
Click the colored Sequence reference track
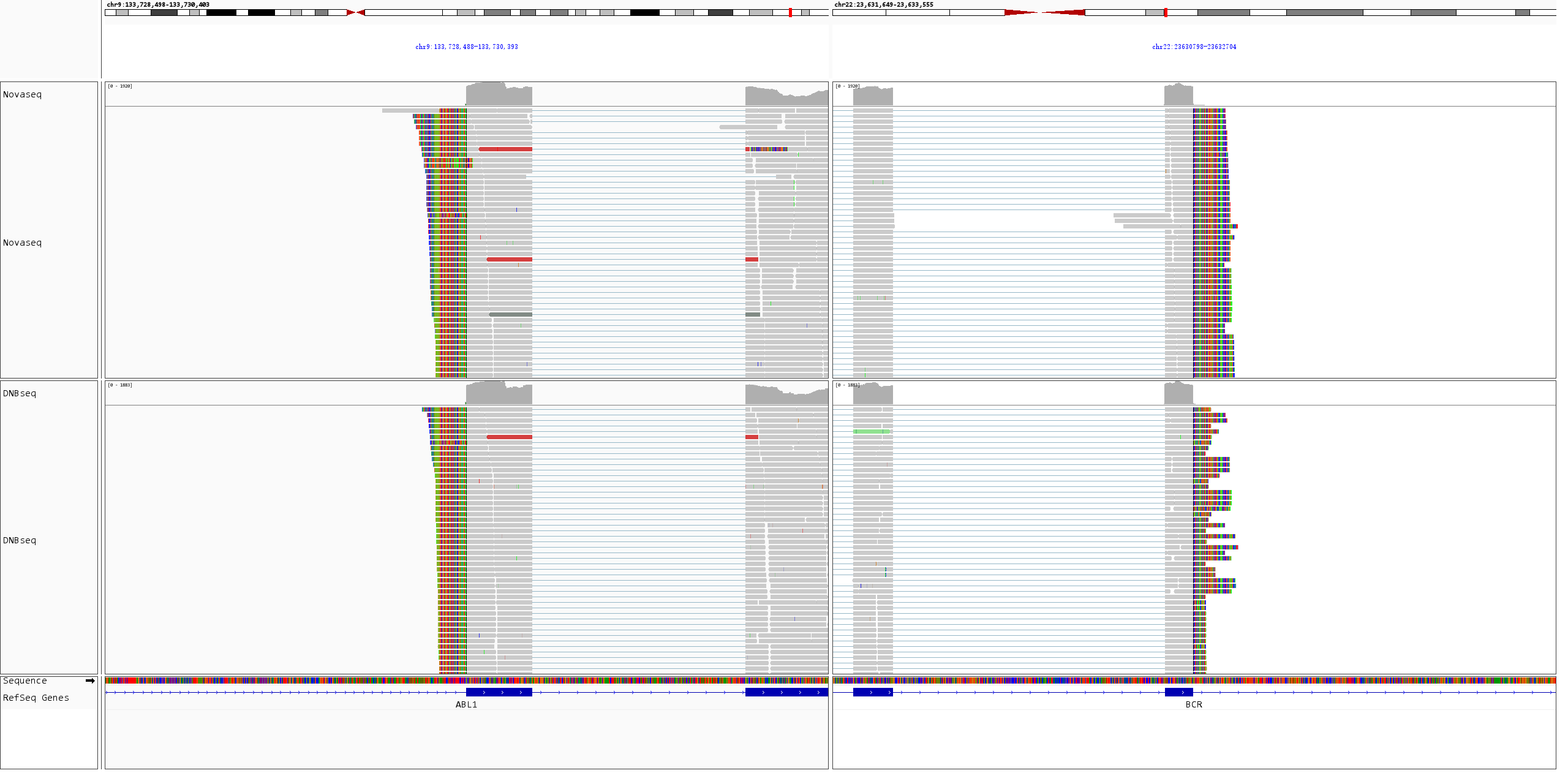point(466,680)
